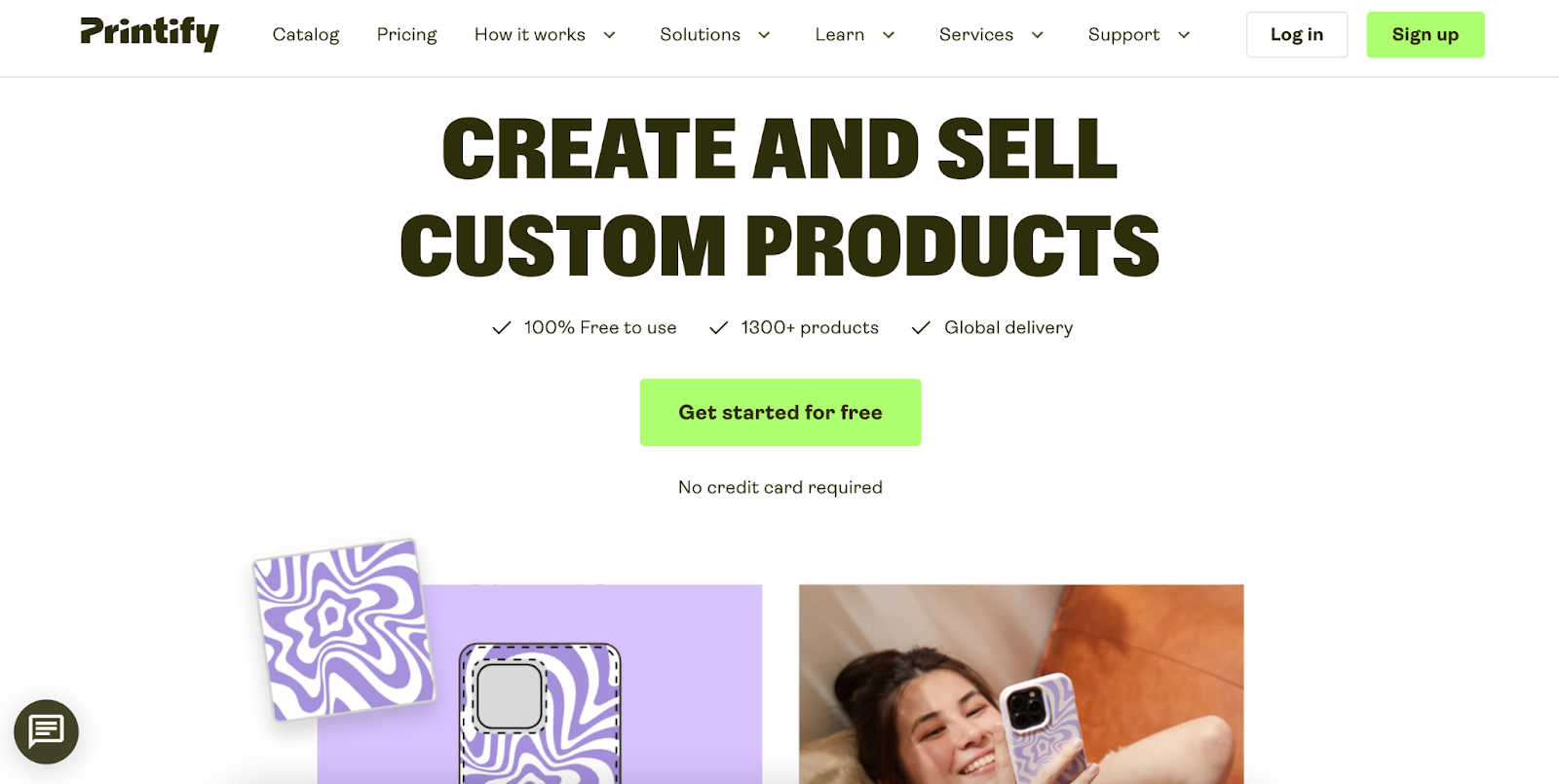Click the checkmark beside Global delivery
Screen dimensions: 1559x784
pyautogui.click(x=921, y=328)
